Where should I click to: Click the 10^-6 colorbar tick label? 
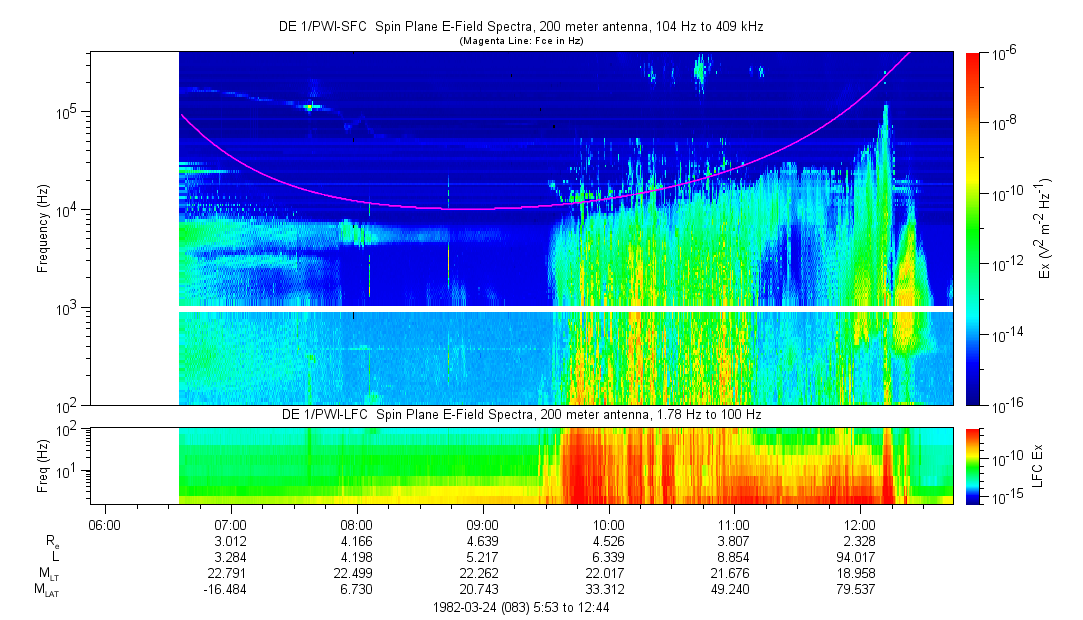pyautogui.click(x=1004, y=55)
